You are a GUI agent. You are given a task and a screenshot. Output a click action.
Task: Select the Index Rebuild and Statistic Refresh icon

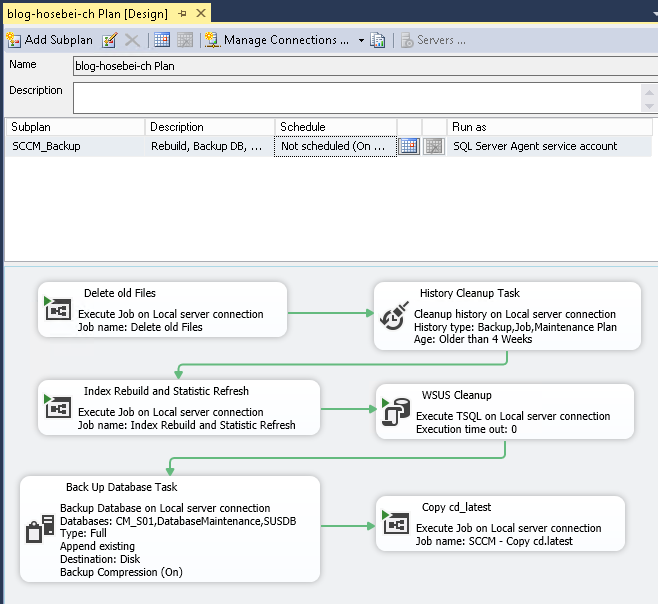pos(57,406)
